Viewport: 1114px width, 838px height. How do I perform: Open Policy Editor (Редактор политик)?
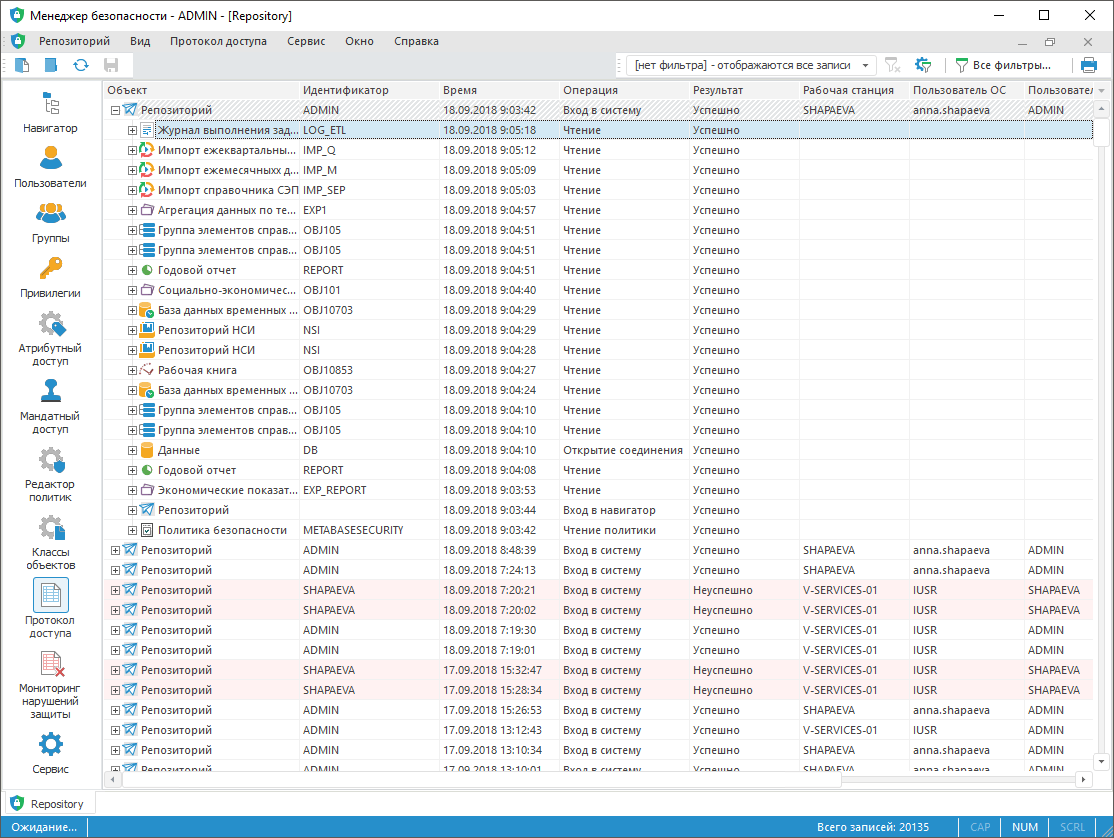pyautogui.click(x=50, y=474)
